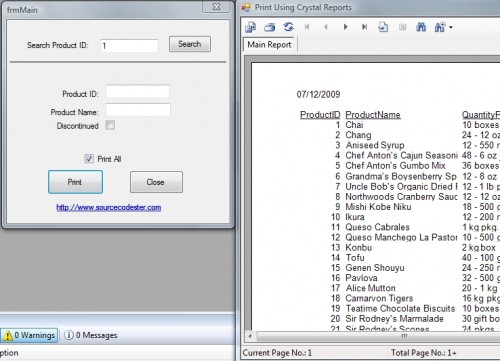The height and width of the screenshot is (361, 500).
Task: Click Close Current View icon
Action: (402, 27)
